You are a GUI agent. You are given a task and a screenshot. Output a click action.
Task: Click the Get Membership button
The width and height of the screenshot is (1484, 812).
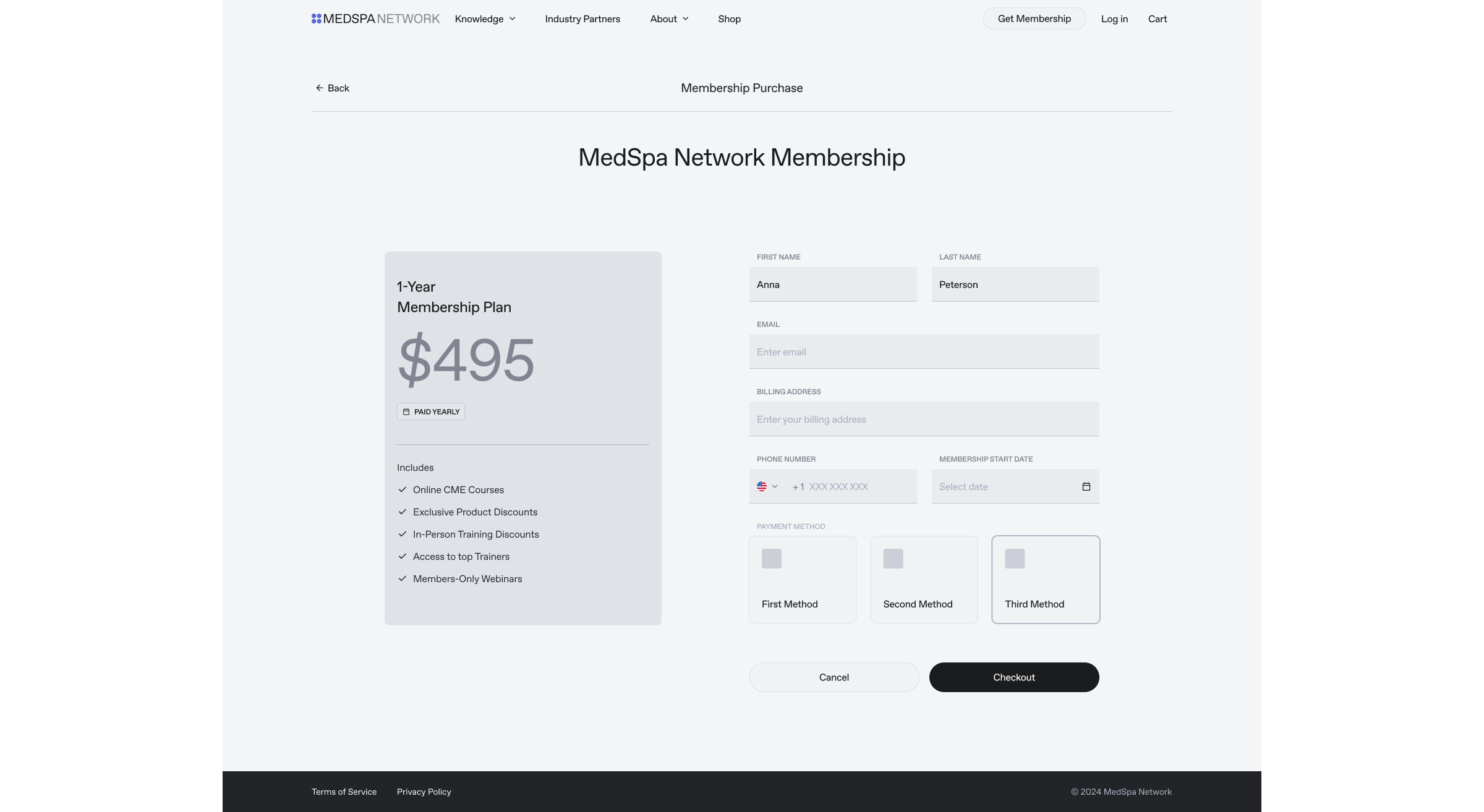(1034, 19)
